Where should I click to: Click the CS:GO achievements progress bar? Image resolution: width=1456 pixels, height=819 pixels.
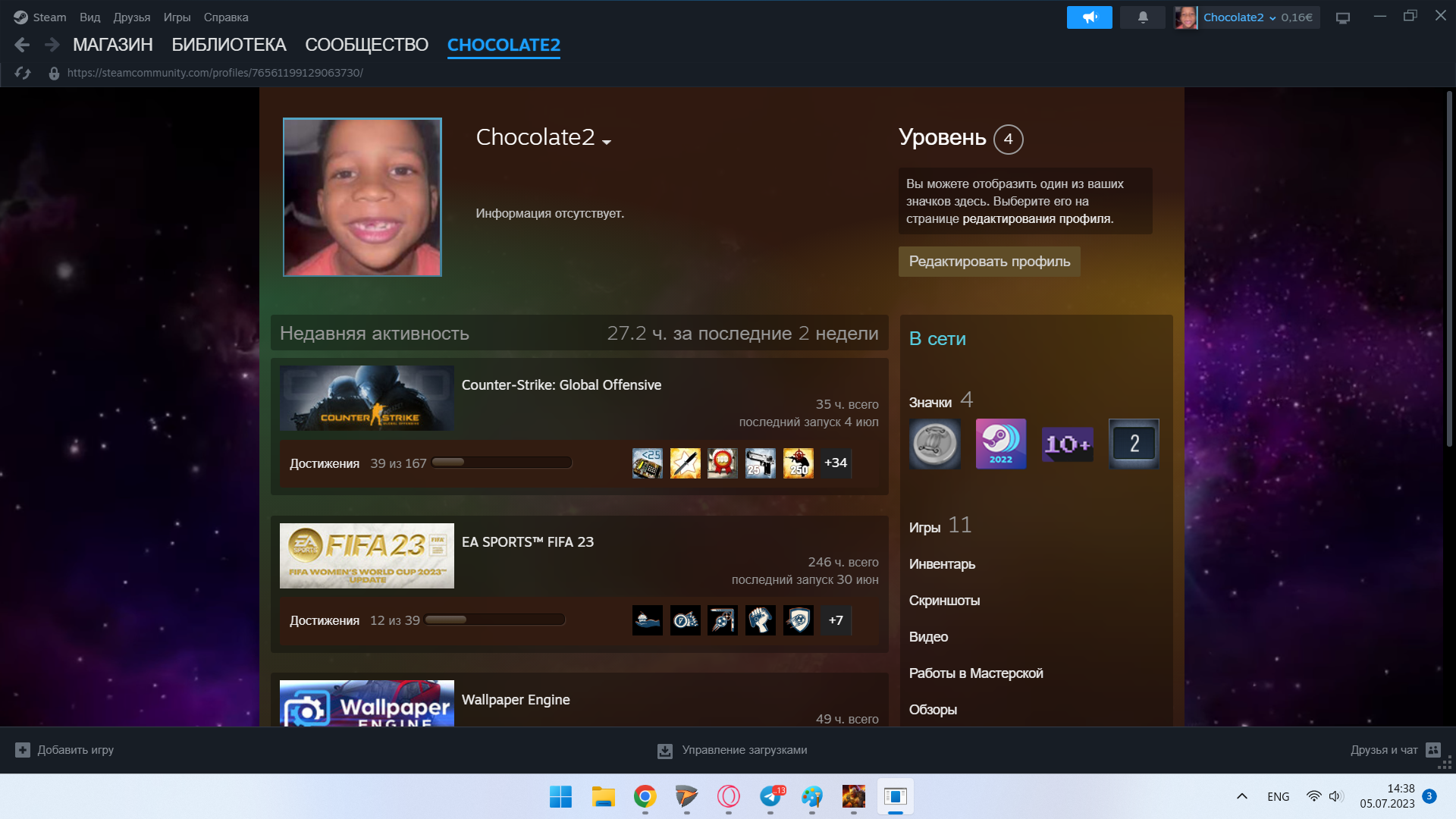pyautogui.click(x=501, y=463)
